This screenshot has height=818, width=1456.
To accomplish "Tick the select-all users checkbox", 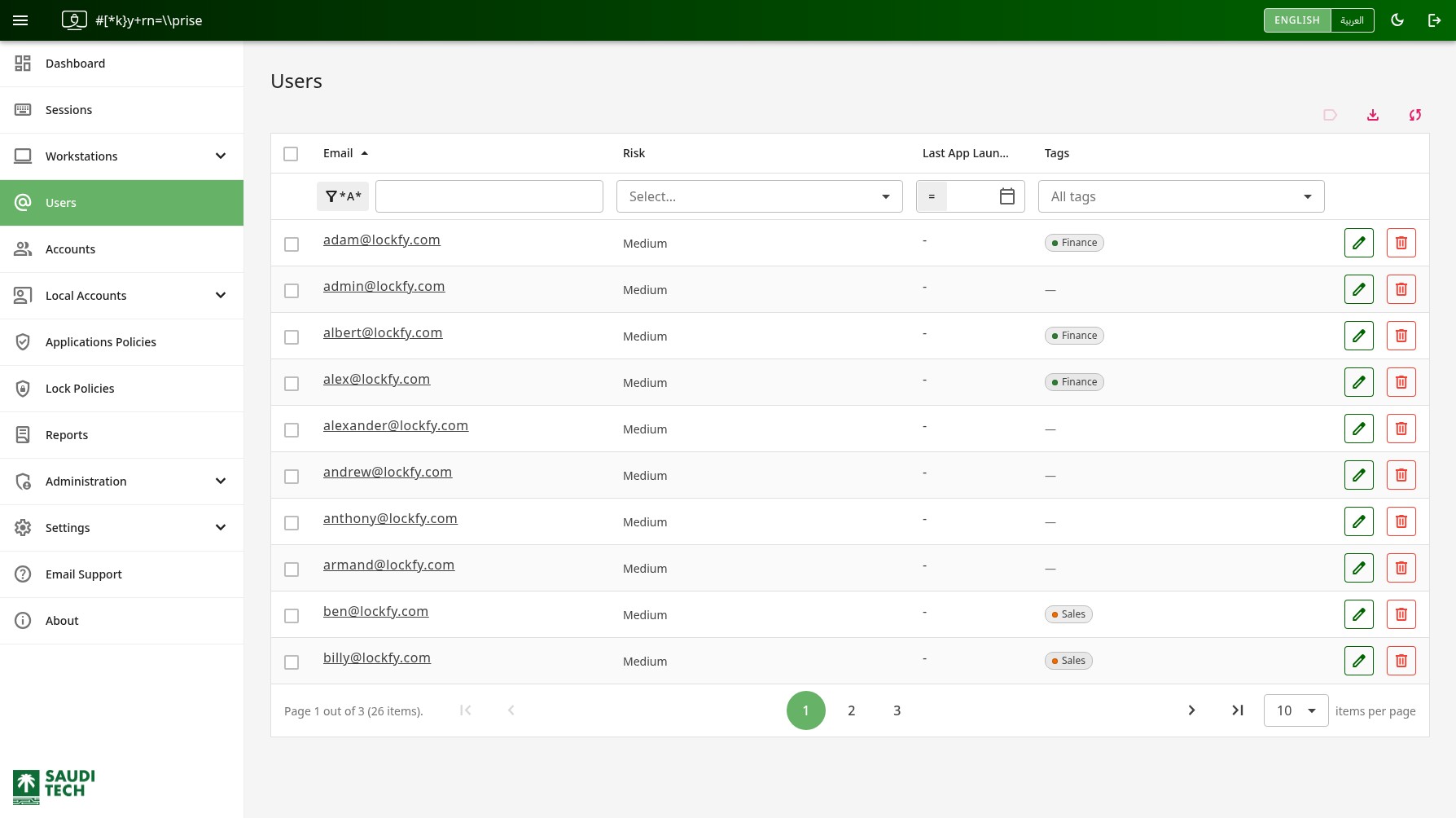I will 291,154.
